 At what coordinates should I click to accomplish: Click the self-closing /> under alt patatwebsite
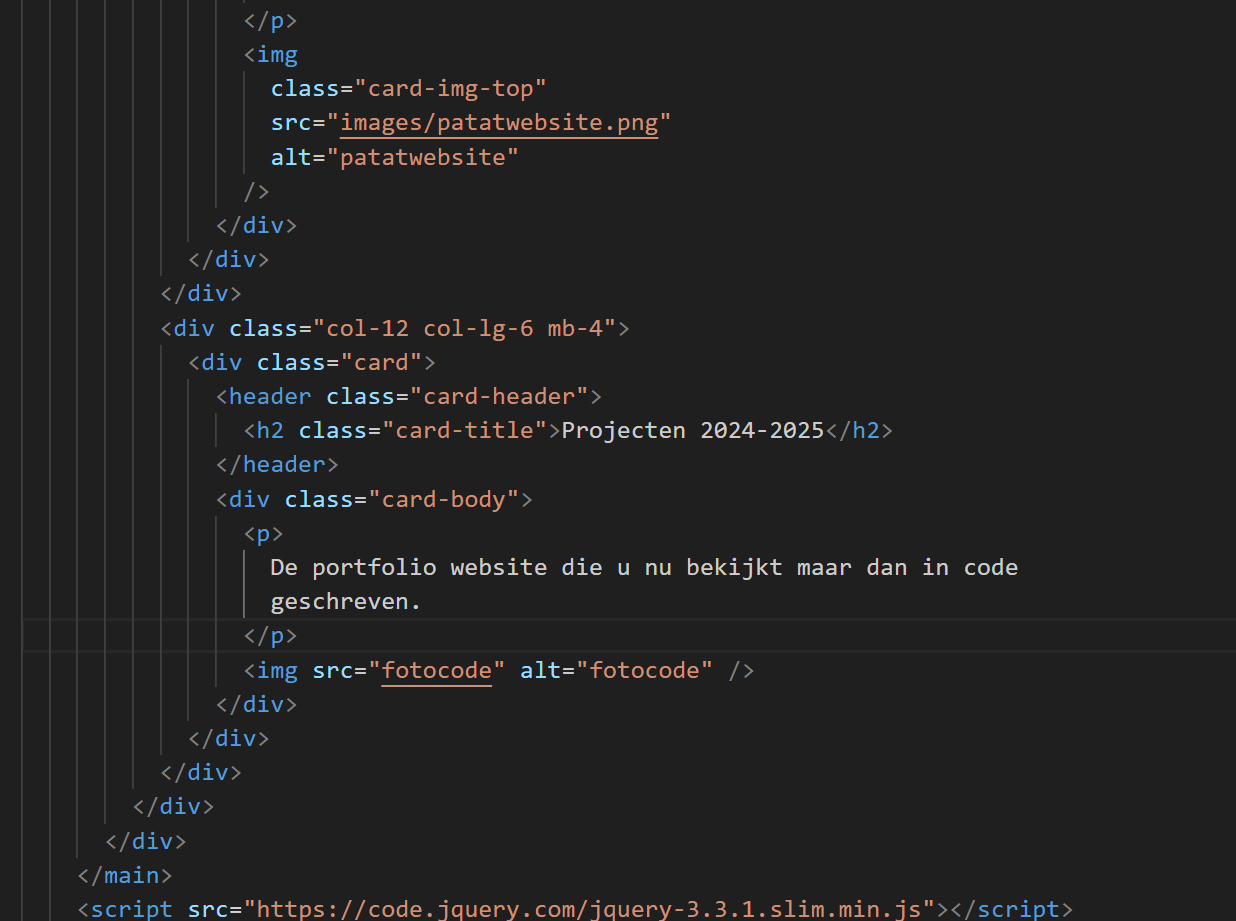point(257,191)
